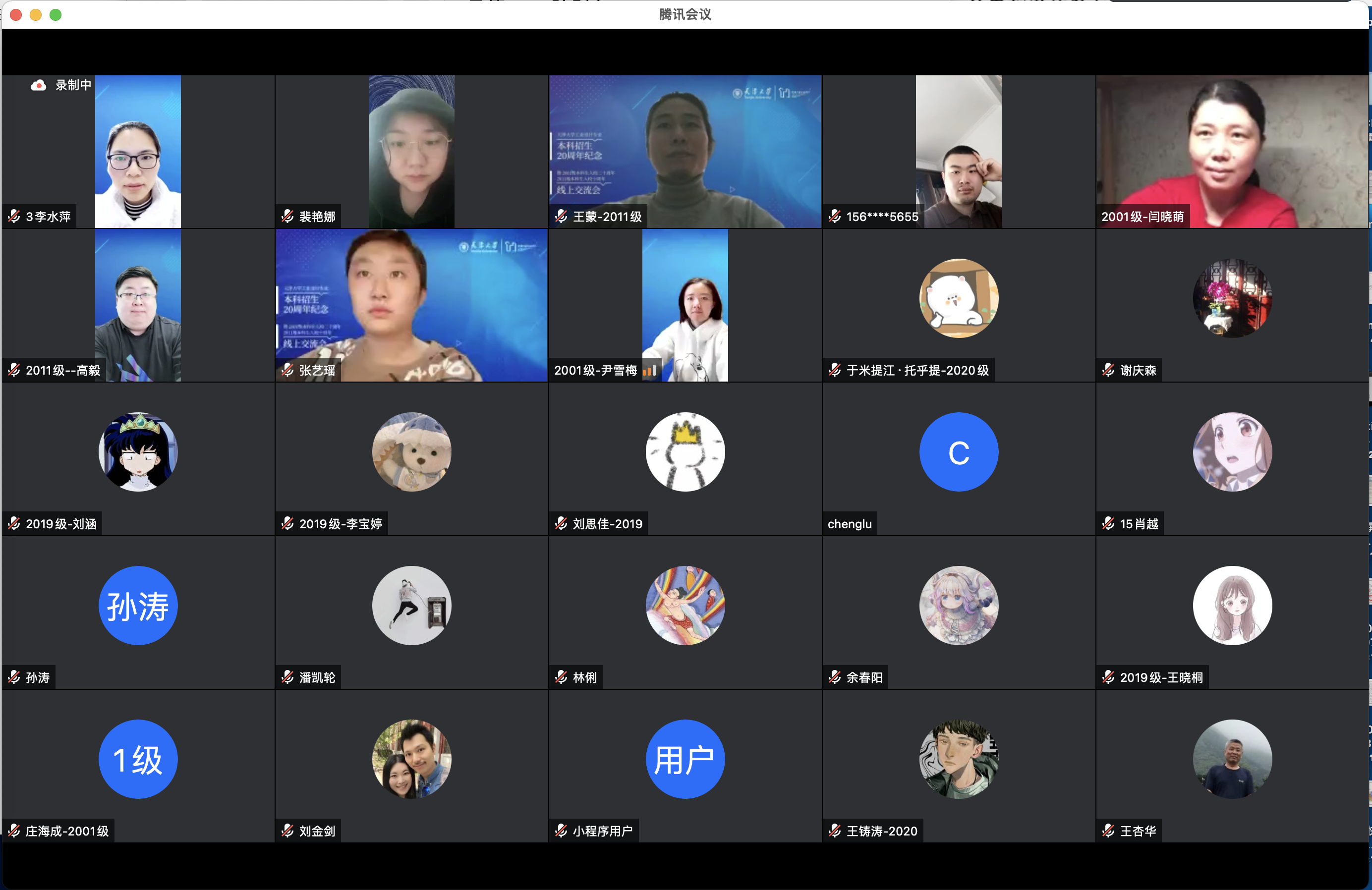Click the 张艺瑶 name label

317,370
